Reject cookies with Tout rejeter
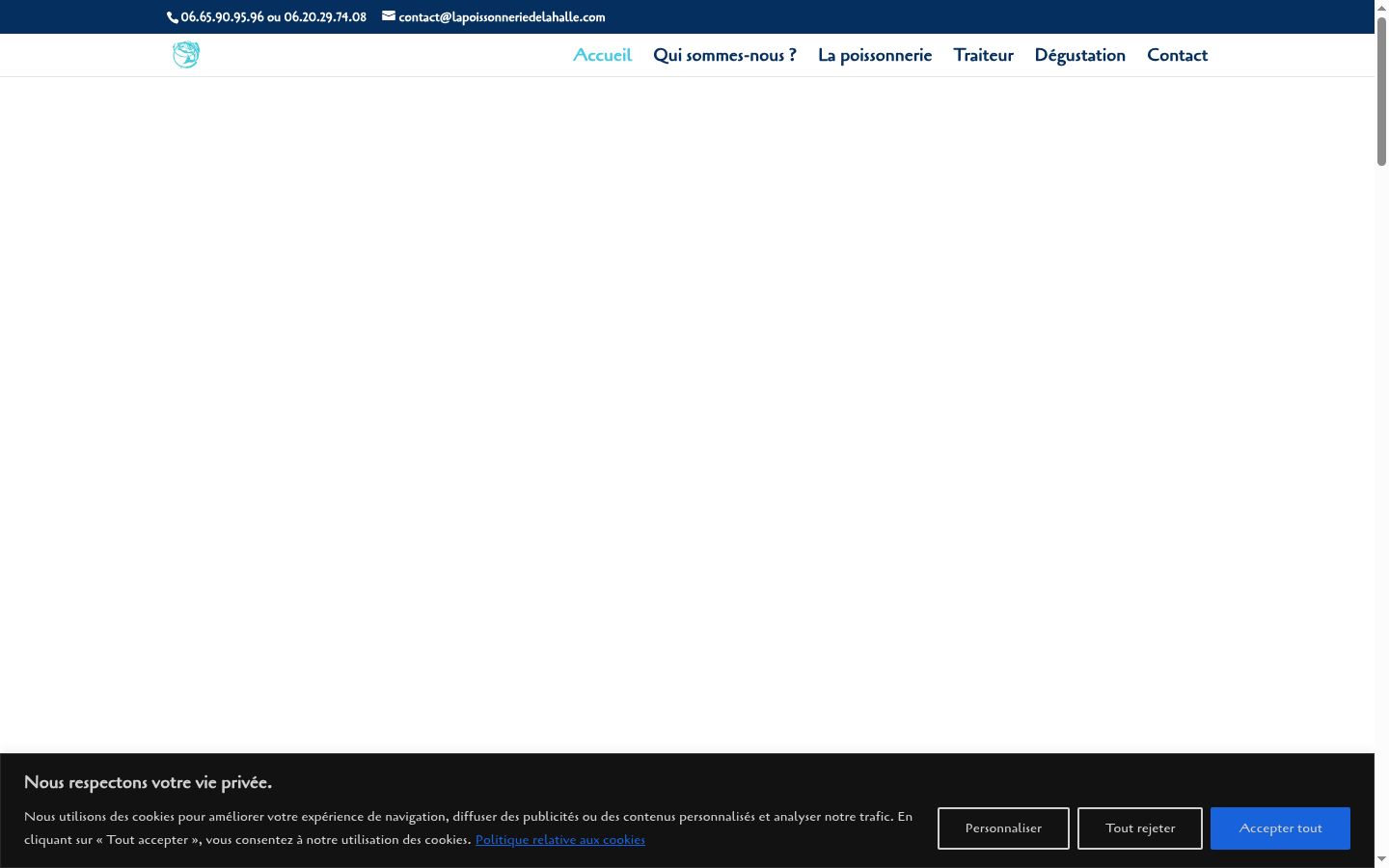Viewport: 1389px width, 868px height. (x=1140, y=828)
